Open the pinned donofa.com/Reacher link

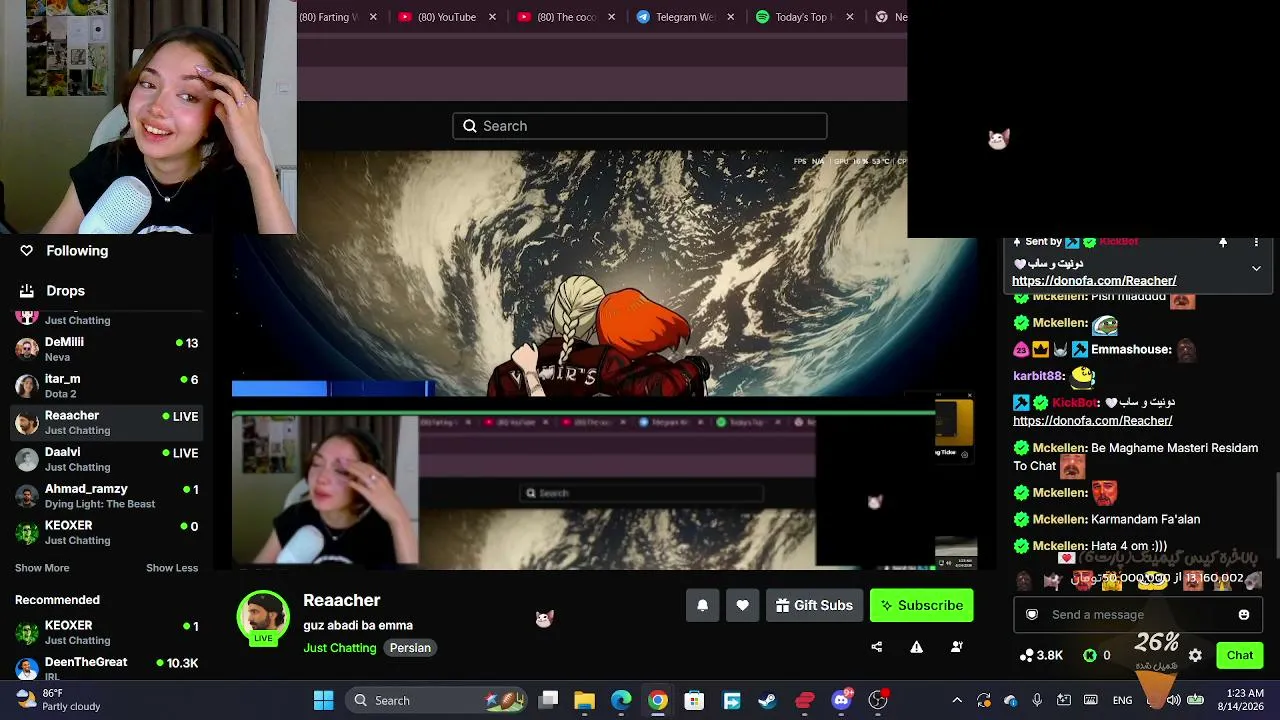click(1094, 281)
